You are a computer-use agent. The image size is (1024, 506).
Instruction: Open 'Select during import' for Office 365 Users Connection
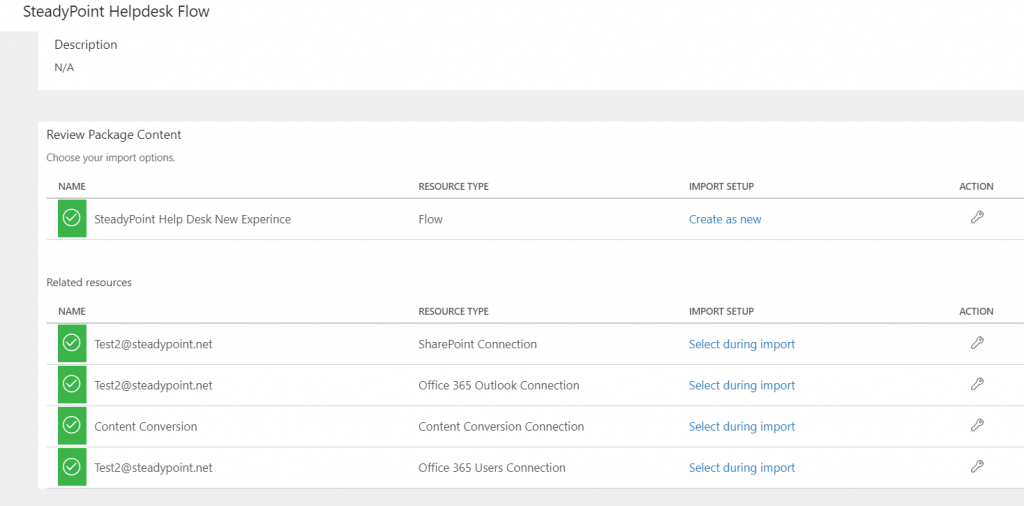[742, 467]
